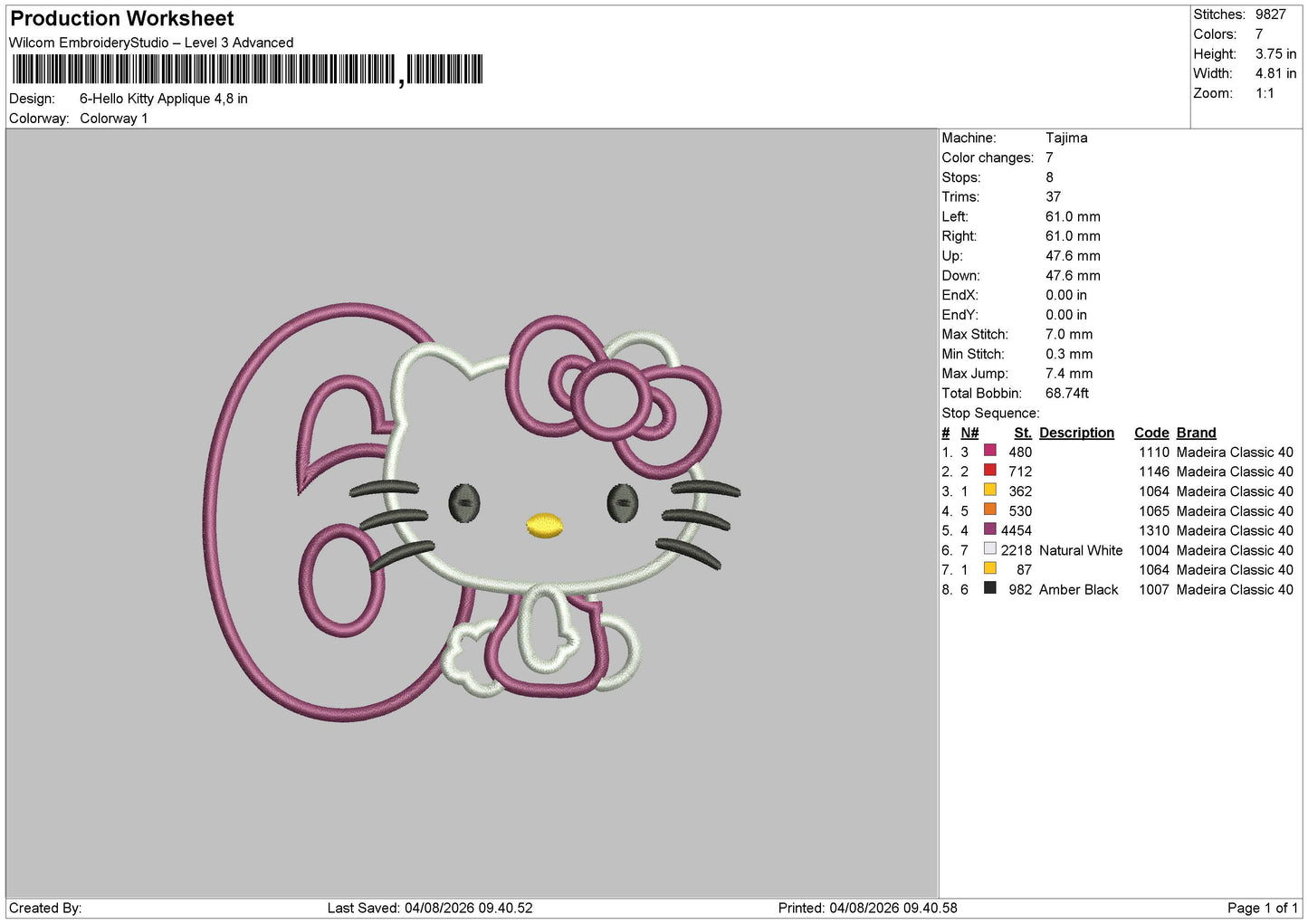
Task: Click the Wilcom EmbroideryStudio – Level 3 Advanced line
Action: [x=151, y=43]
